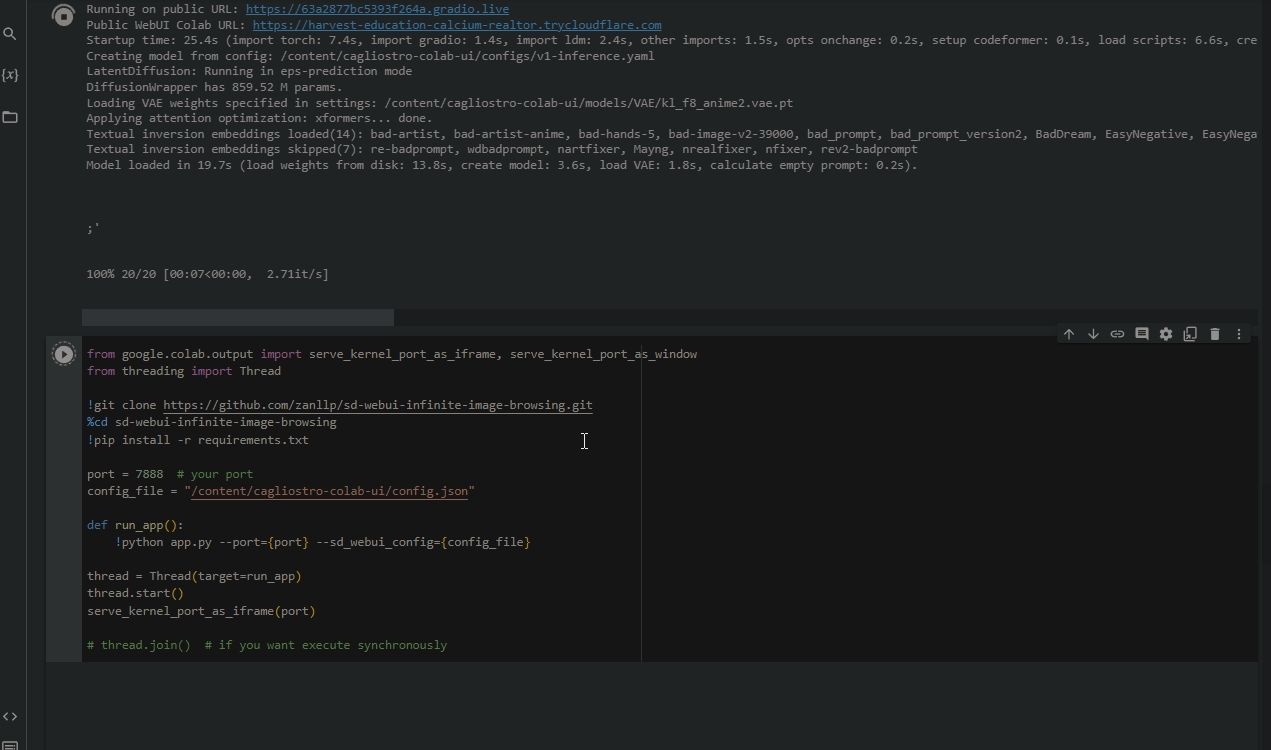The width and height of the screenshot is (1271, 750).
Task: Run the infinite-image-browsing code cell
Action: point(63,353)
